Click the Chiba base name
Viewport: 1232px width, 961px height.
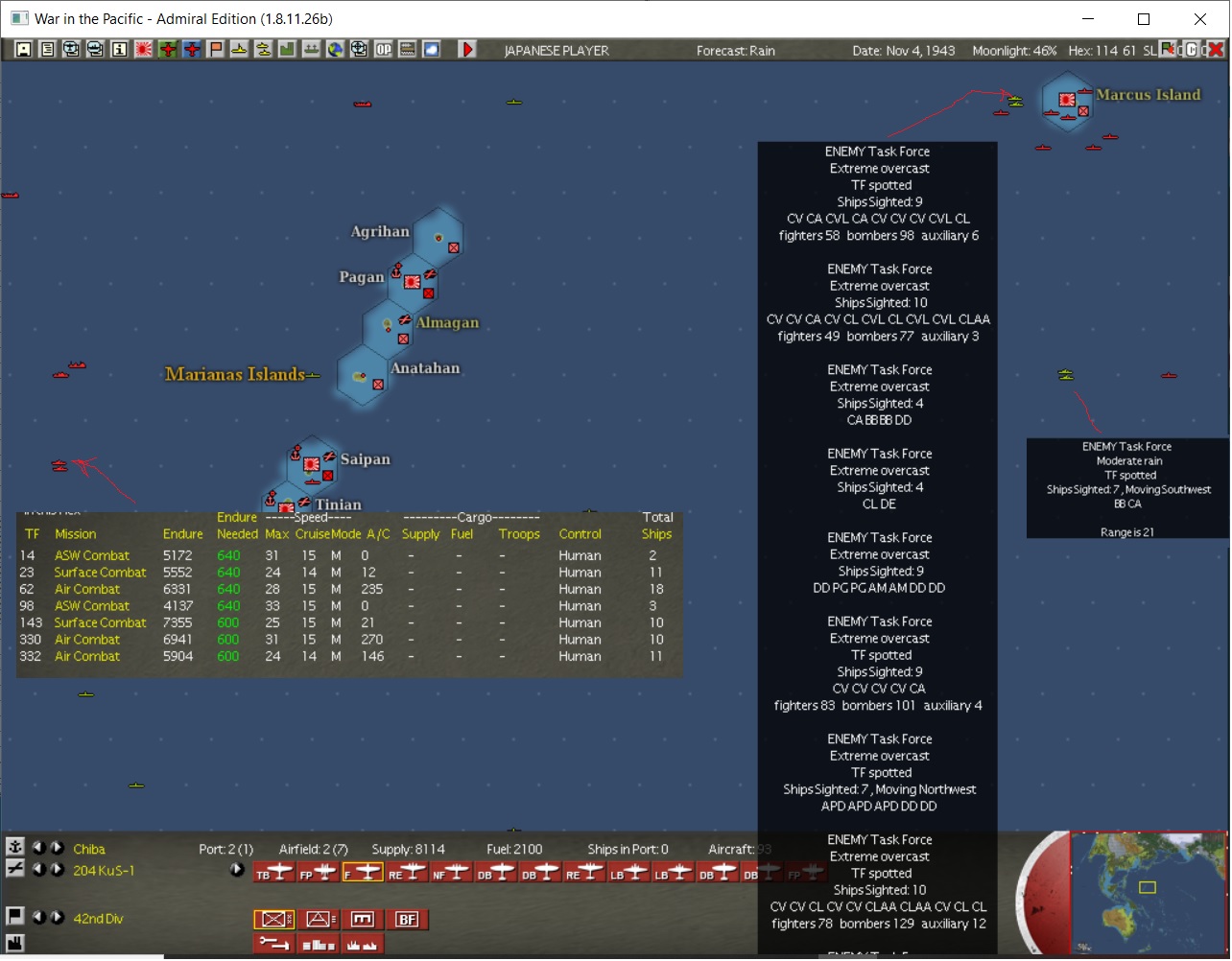(89, 849)
